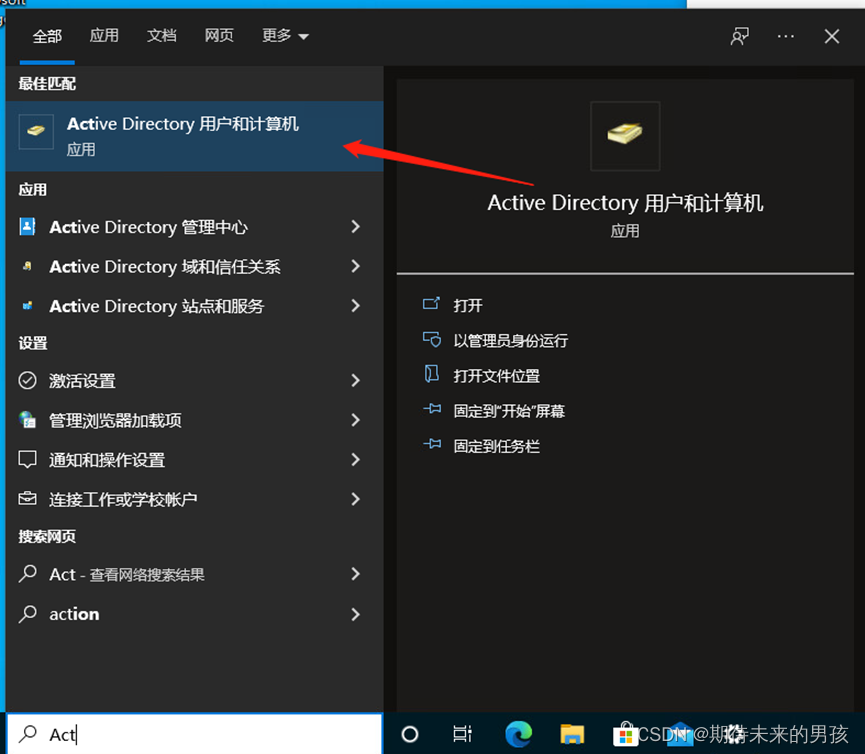Expand Active Directory 管理中心 chevron
Screen dimensions: 865x754
[356, 226]
